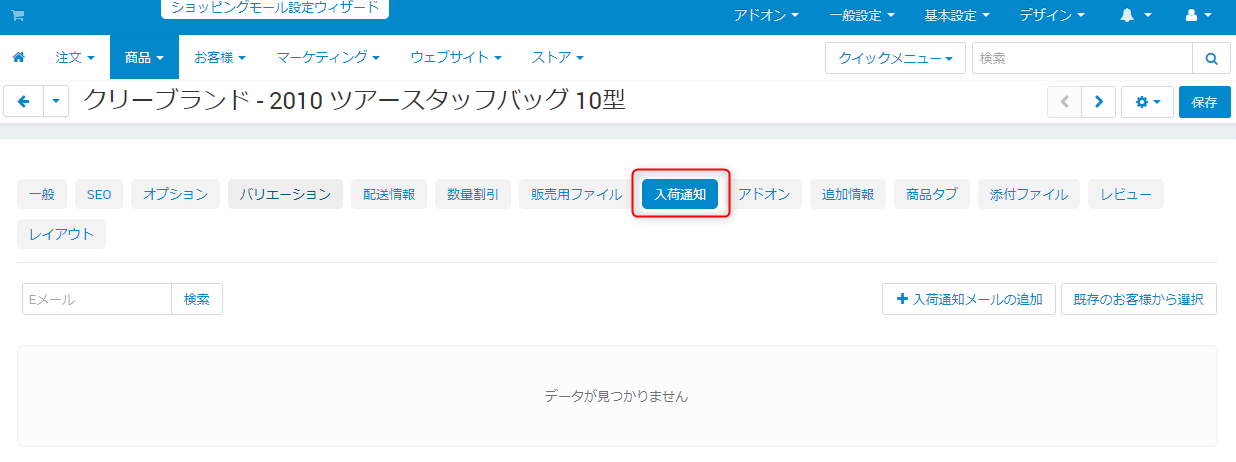Switch to the 配送情報 tab
Viewport: 1236px width, 462px height.
(x=389, y=195)
